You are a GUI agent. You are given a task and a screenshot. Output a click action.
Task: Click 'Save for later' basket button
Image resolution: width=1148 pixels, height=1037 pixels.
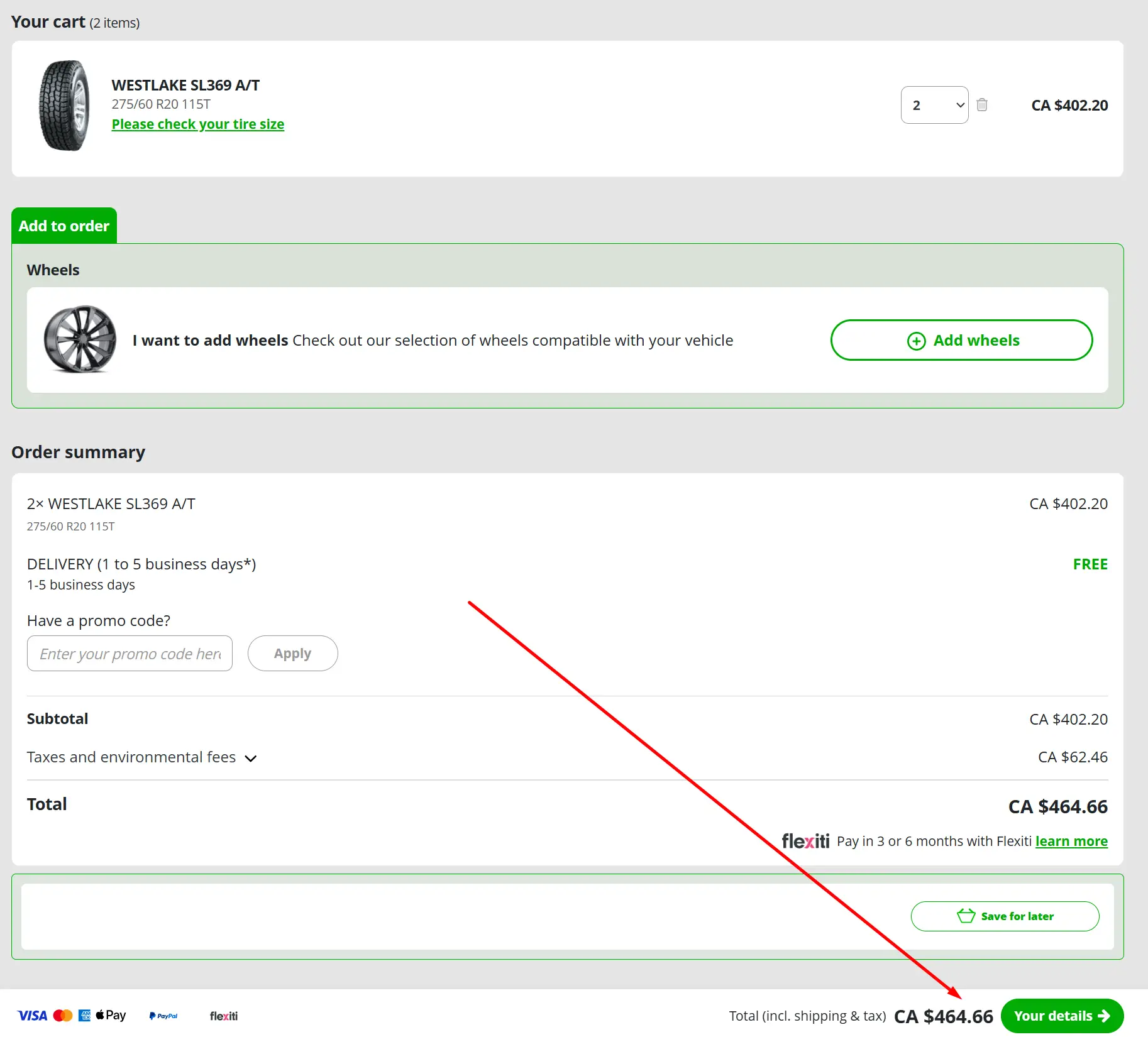(x=1005, y=916)
